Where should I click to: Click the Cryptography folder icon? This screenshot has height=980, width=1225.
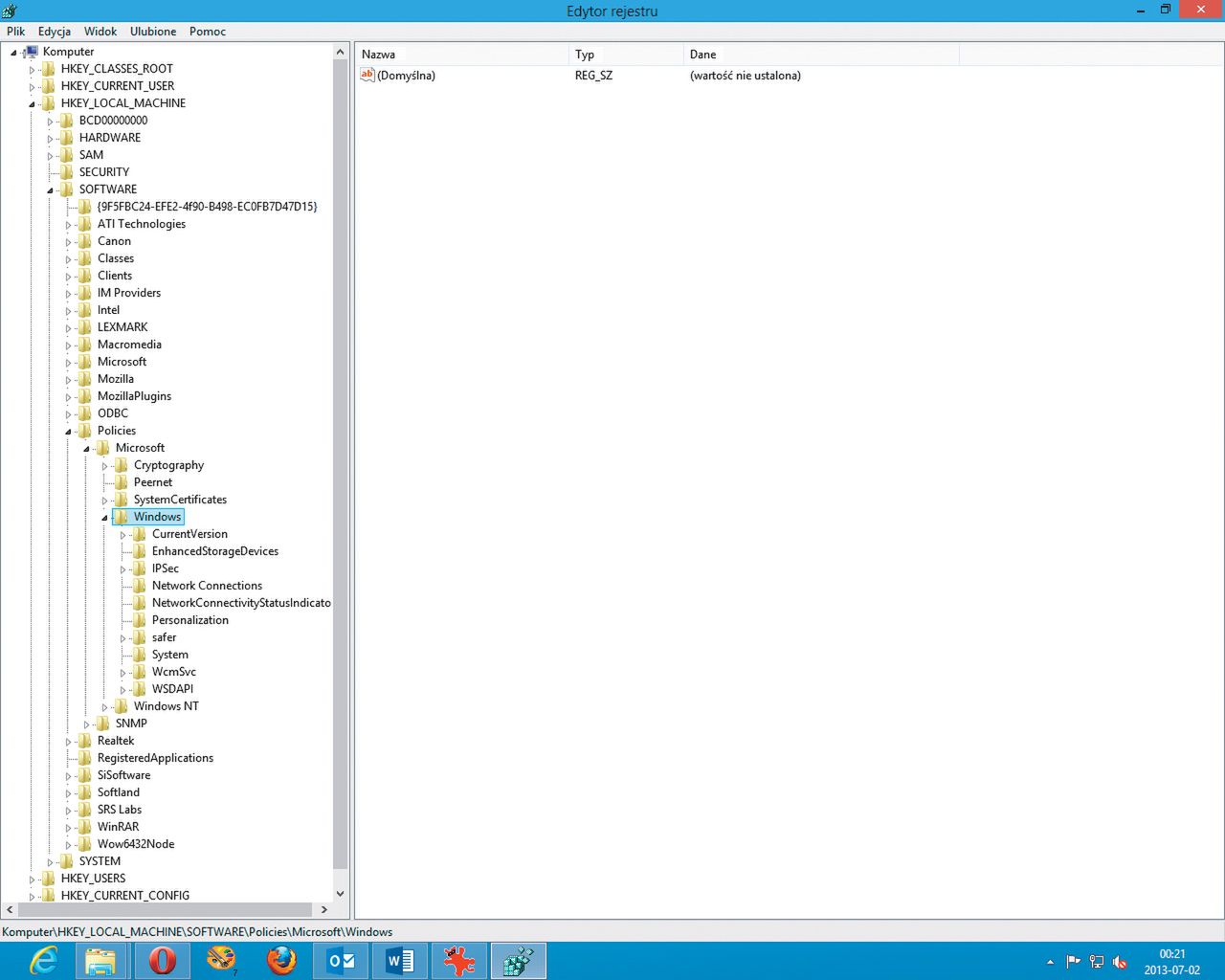tap(122, 465)
